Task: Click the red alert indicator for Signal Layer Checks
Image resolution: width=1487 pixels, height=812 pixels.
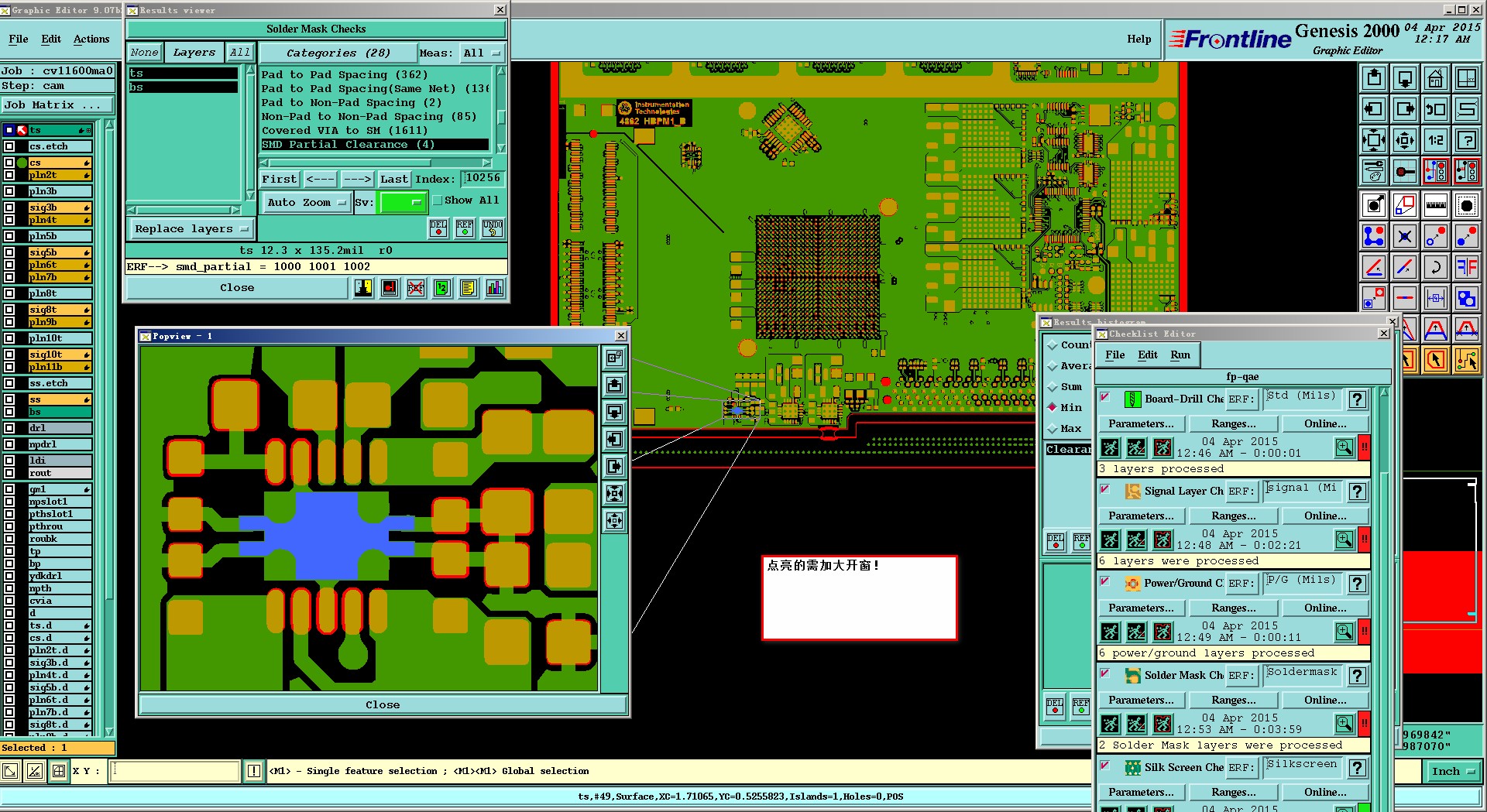Action: (1364, 540)
